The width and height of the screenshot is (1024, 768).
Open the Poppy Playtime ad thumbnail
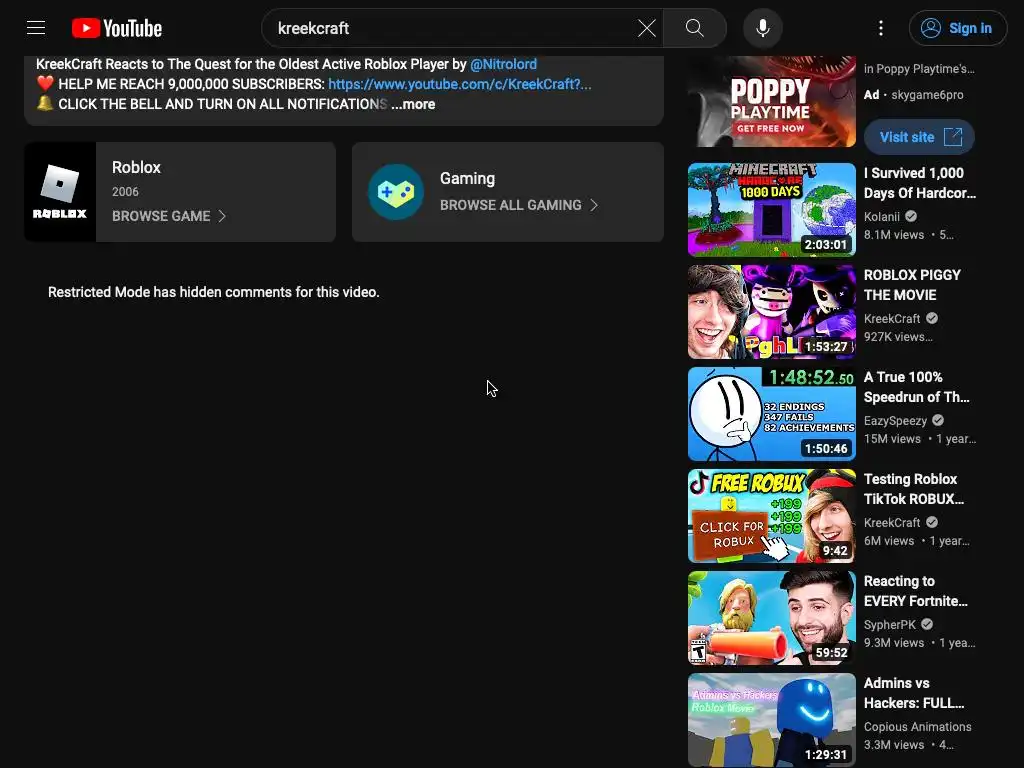(x=772, y=101)
